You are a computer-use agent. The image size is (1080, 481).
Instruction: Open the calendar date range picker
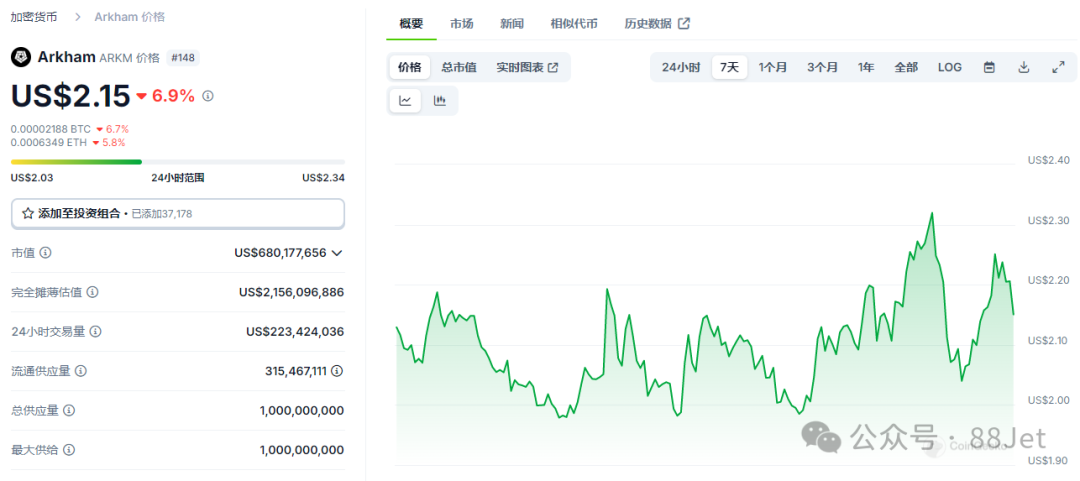pyautogui.click(x=989, y=67)
